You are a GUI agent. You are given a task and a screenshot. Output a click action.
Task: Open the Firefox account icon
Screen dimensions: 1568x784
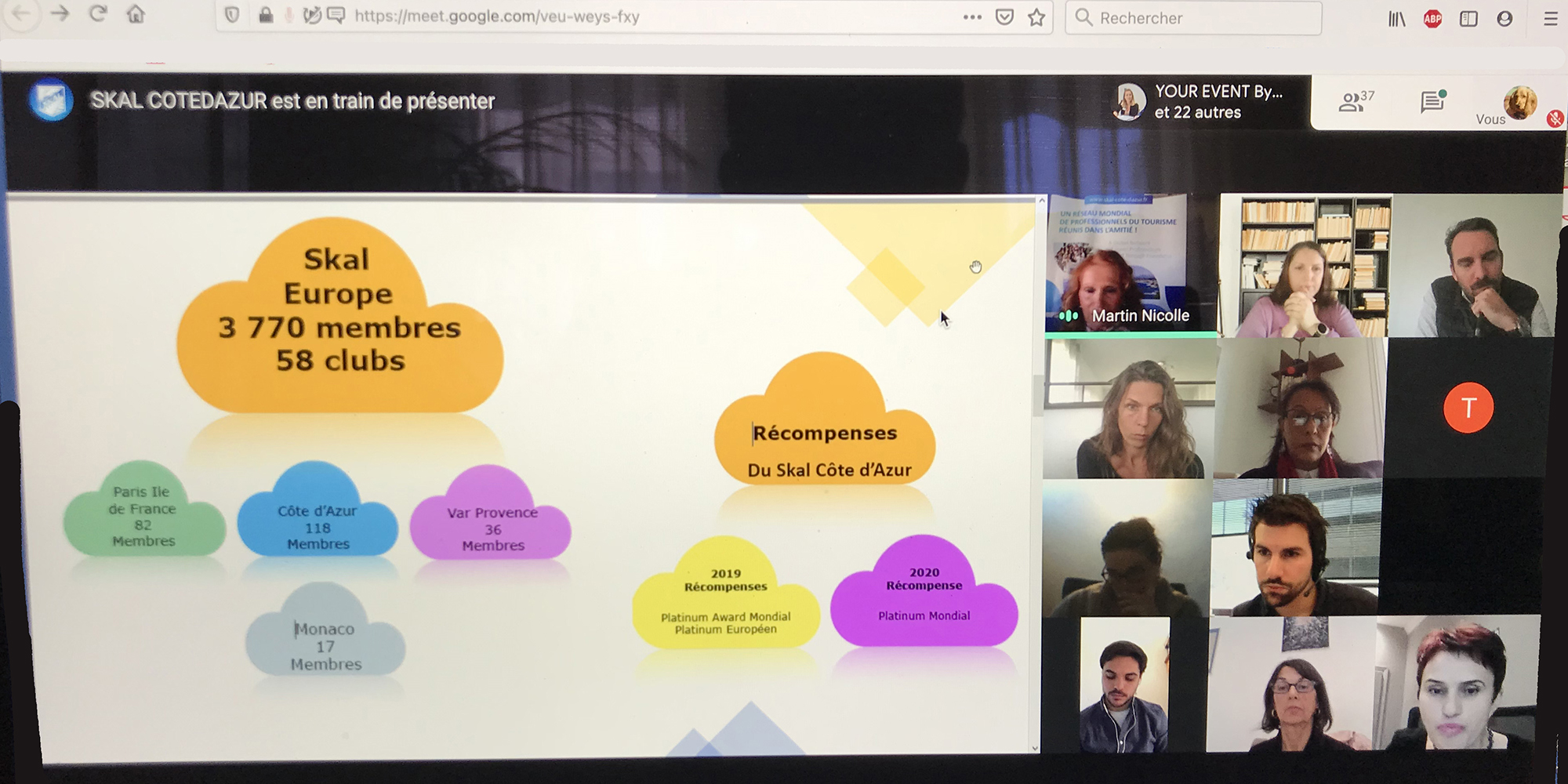(1504, 19)
